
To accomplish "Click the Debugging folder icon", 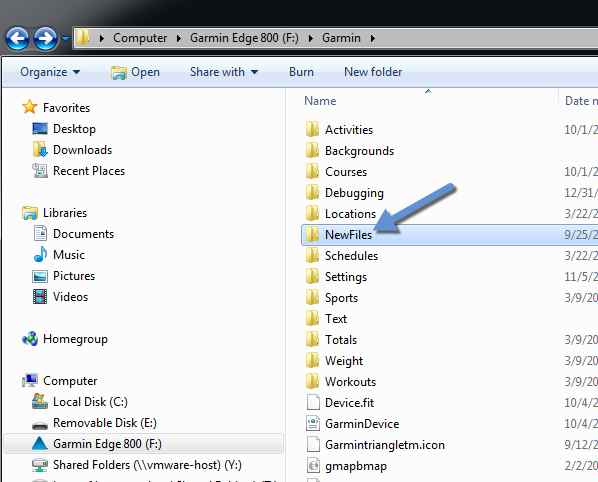I will [x=312, y=193].
